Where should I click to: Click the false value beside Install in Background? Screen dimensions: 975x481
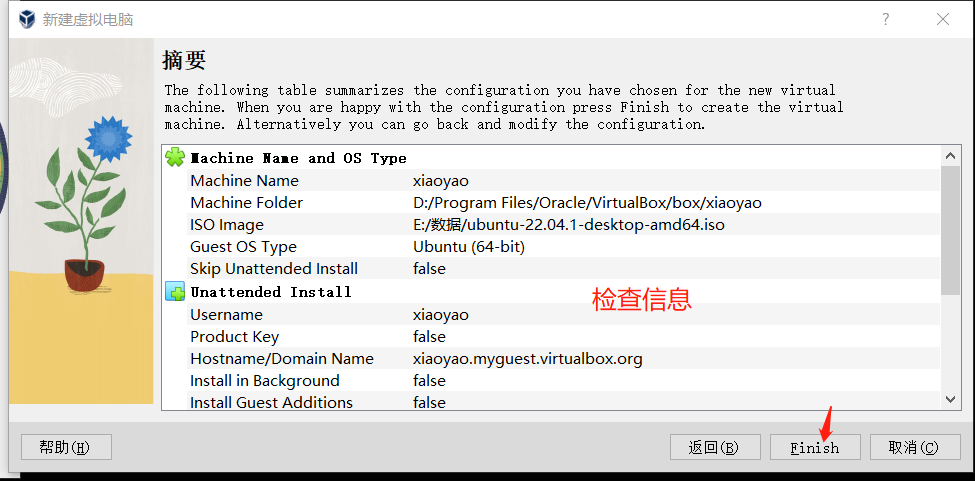point(429,381)
